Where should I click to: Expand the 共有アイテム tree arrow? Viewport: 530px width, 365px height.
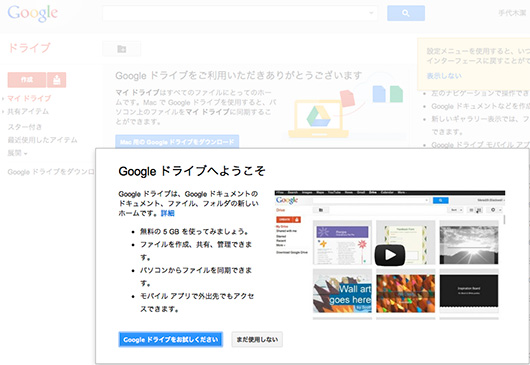tap(3, 112)
